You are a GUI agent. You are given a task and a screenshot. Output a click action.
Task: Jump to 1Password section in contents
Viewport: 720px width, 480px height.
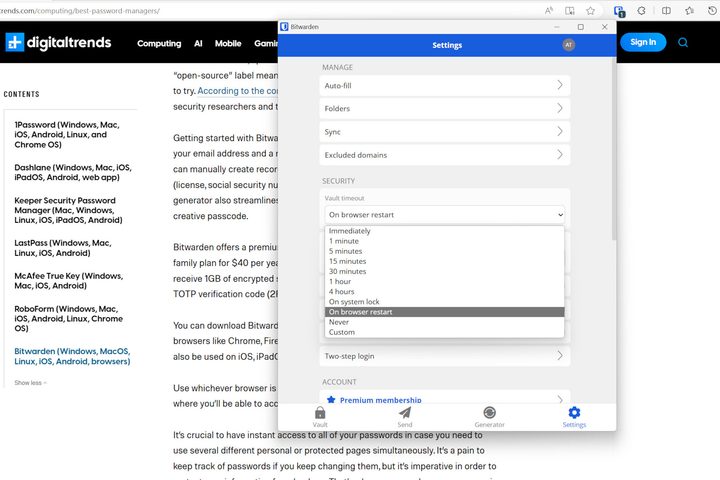tap(67, 135)
